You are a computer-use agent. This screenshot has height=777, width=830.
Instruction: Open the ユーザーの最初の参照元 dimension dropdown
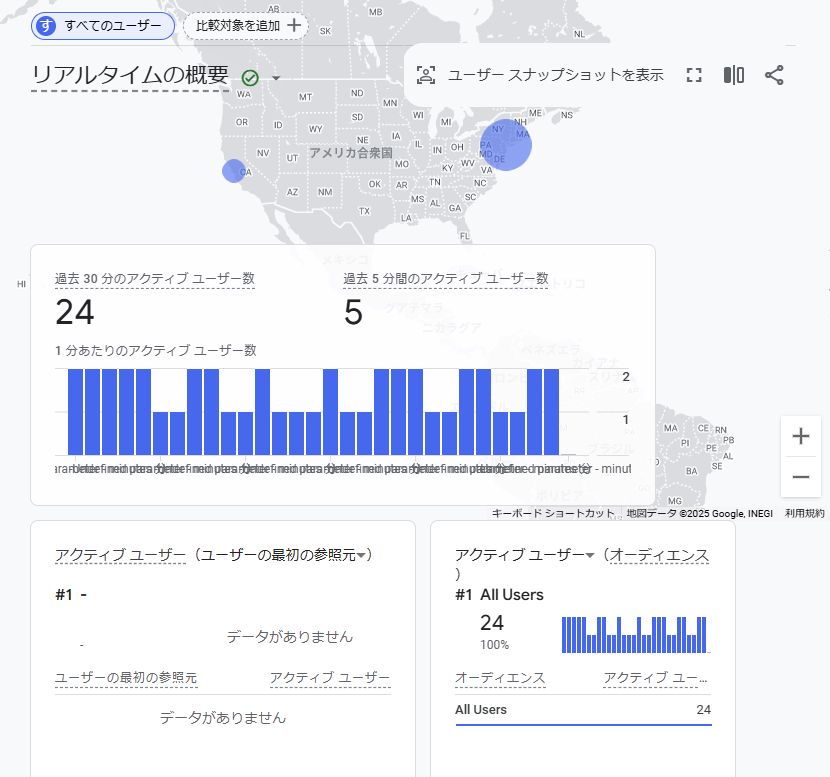tap(362, 555)
